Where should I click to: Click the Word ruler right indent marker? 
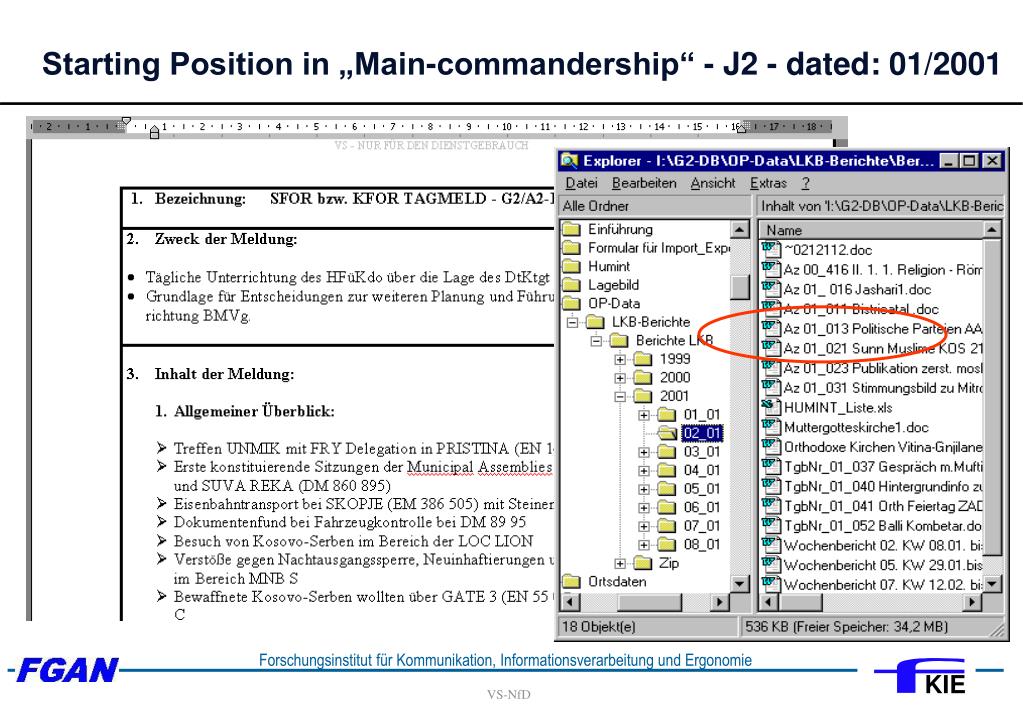pyautogui.click(x=741, y=129)
